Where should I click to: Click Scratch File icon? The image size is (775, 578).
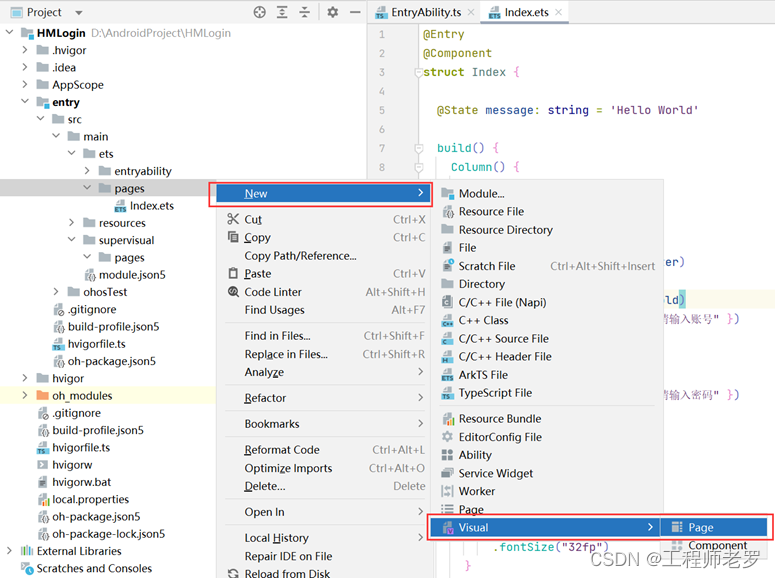point(448,266)
